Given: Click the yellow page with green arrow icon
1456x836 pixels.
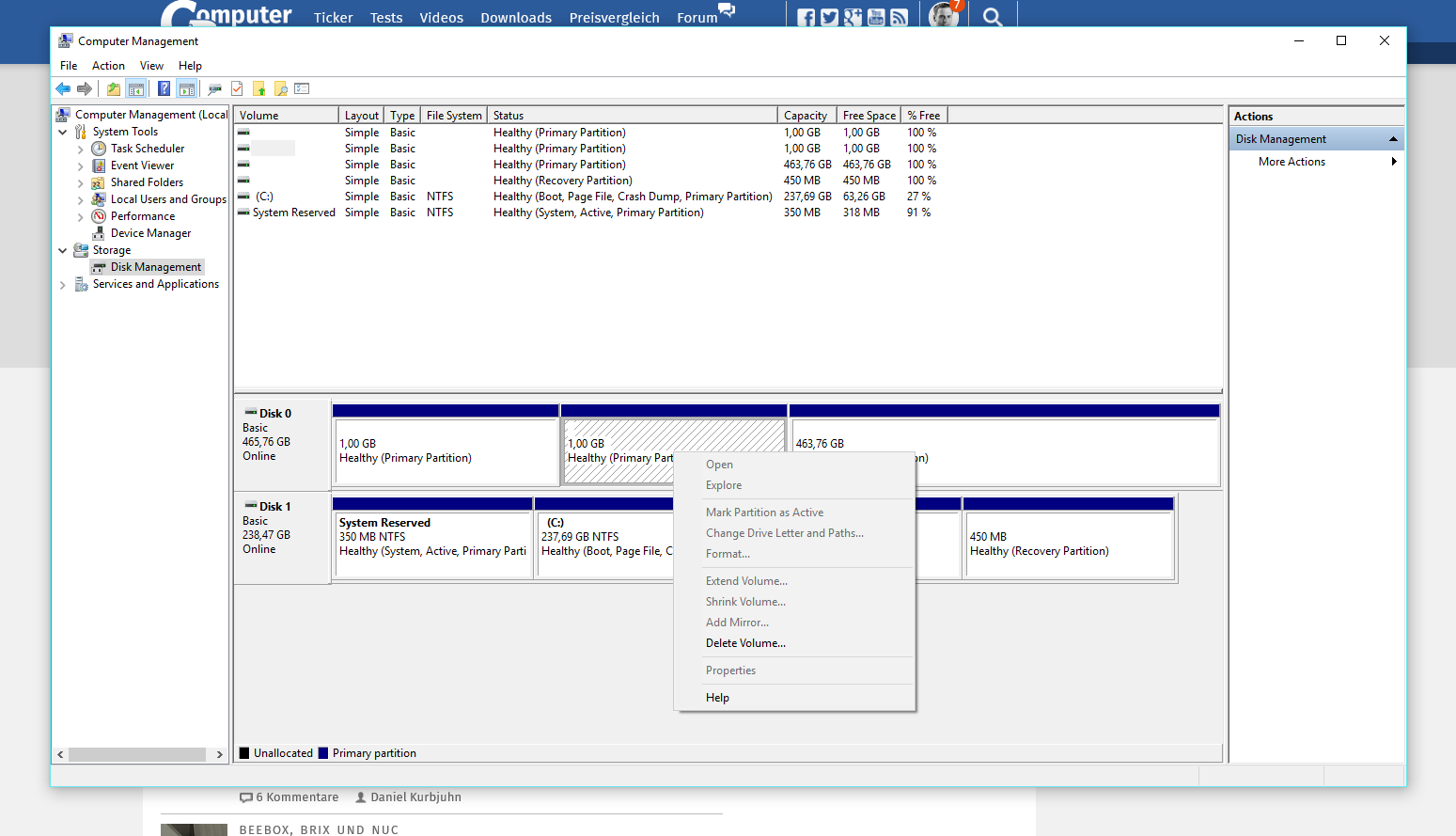Looking at the screenshot, I should point(259,88).
